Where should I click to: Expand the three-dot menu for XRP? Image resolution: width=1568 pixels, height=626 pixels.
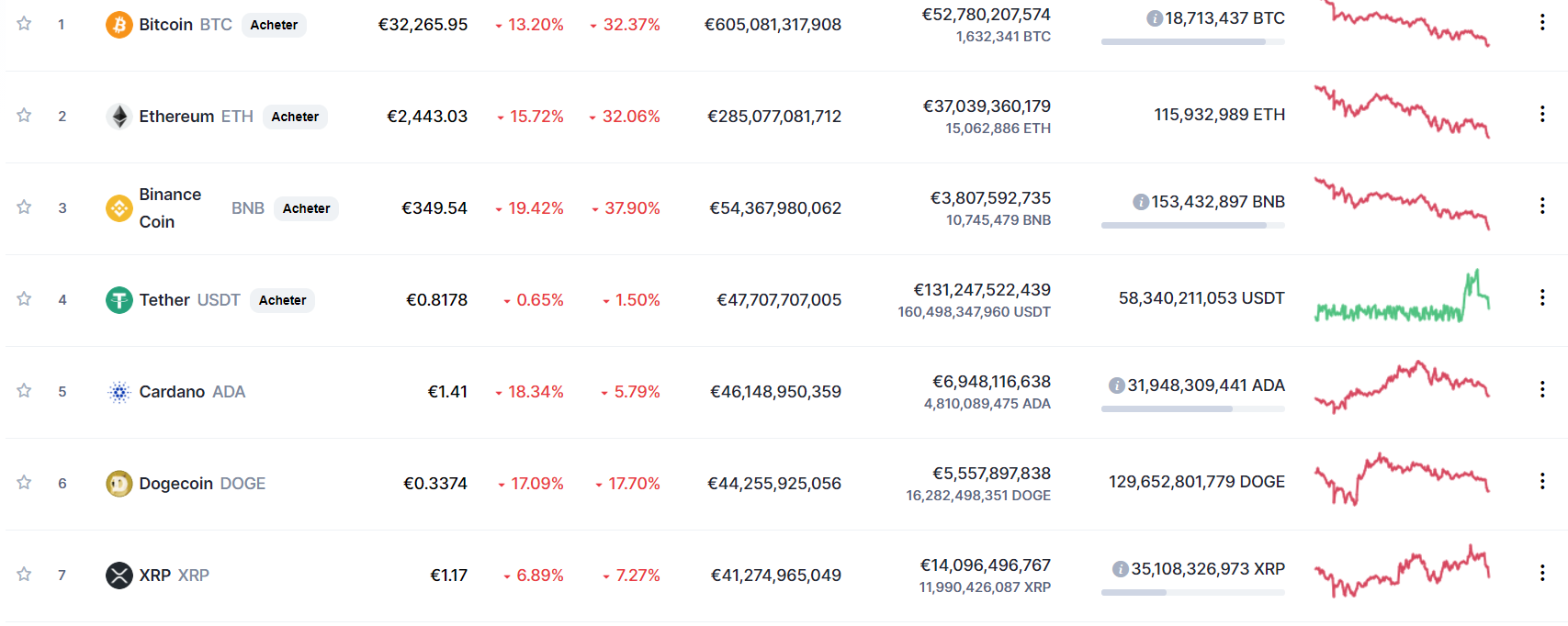tap(1542, 574)
